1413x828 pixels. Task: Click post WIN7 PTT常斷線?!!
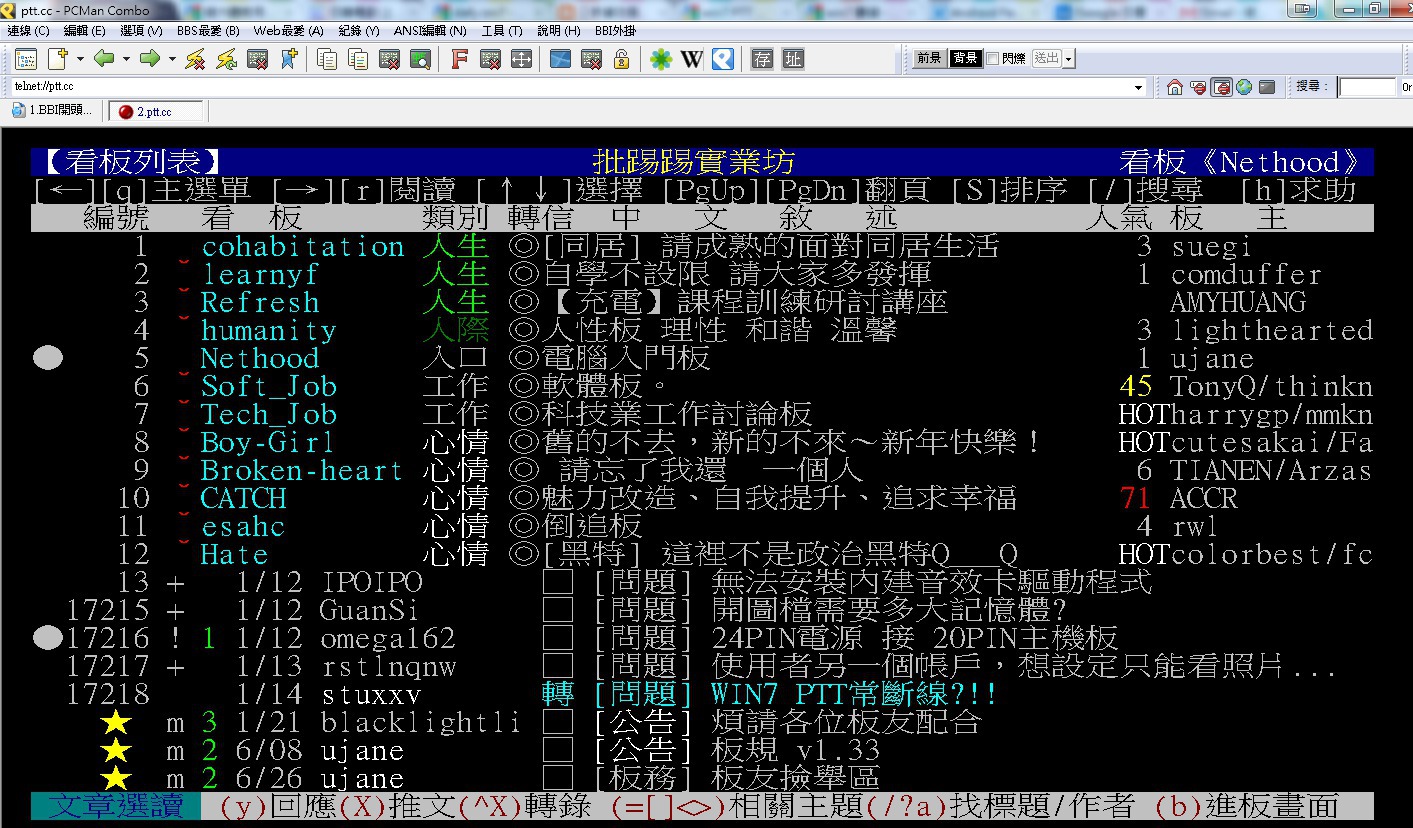point(854,694)
